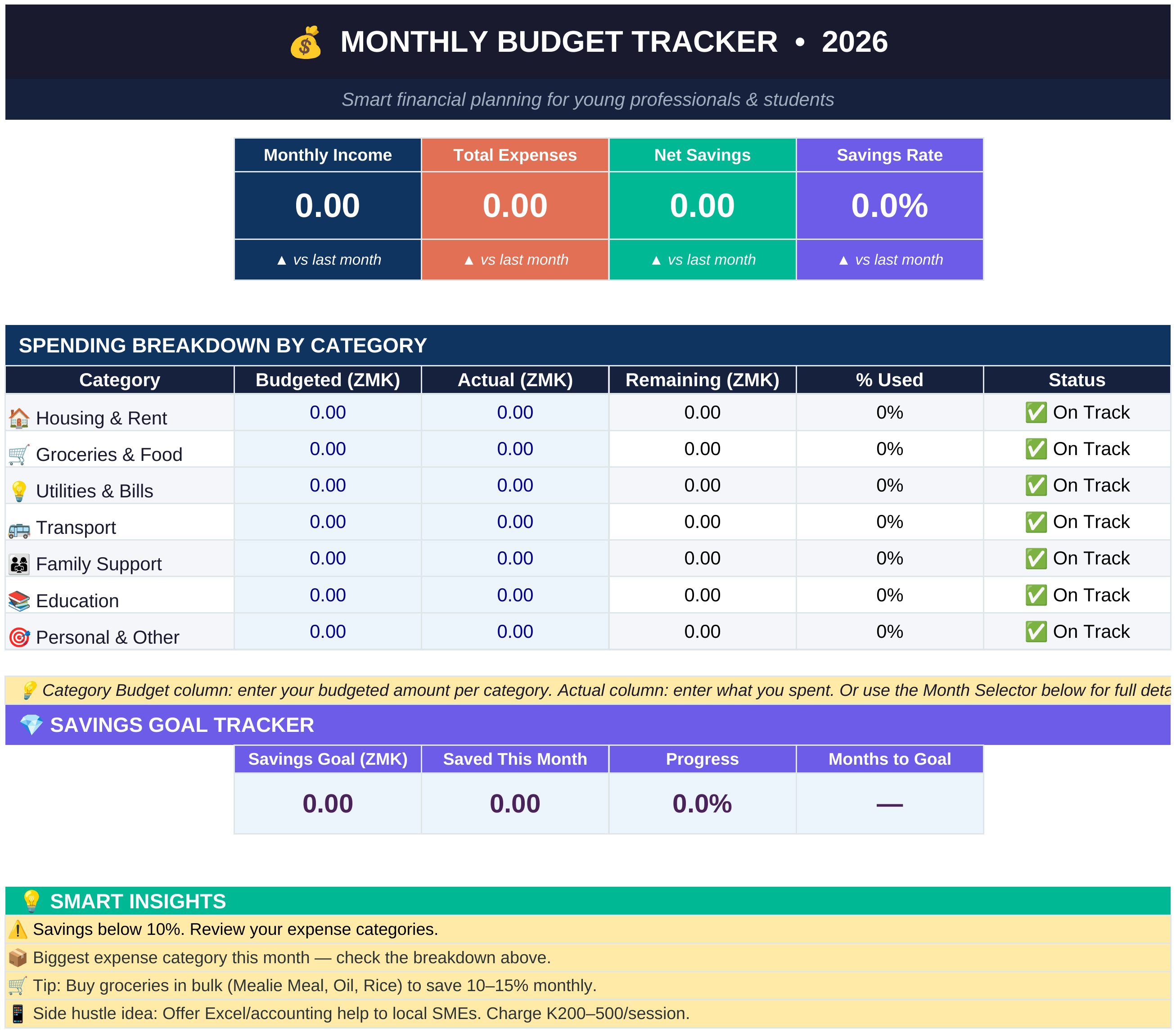This screenshot has width=1176, height=1033.
Task: Click the shopping cart icon beside Groceries & Food
Action: click(19, 454)
